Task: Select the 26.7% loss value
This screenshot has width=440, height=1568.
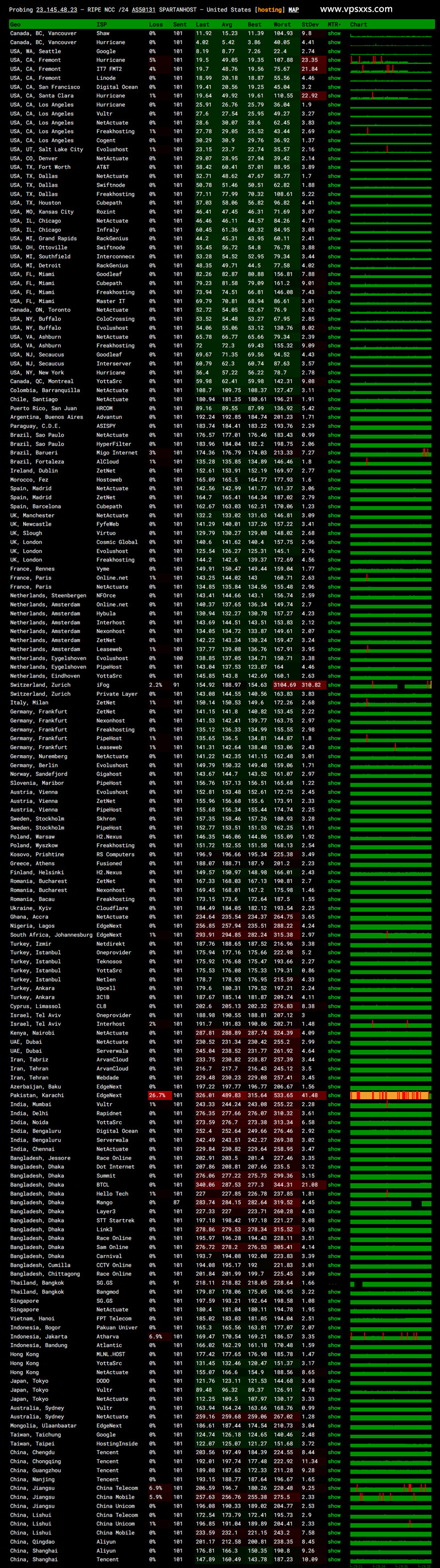Action: [157, 1095]
